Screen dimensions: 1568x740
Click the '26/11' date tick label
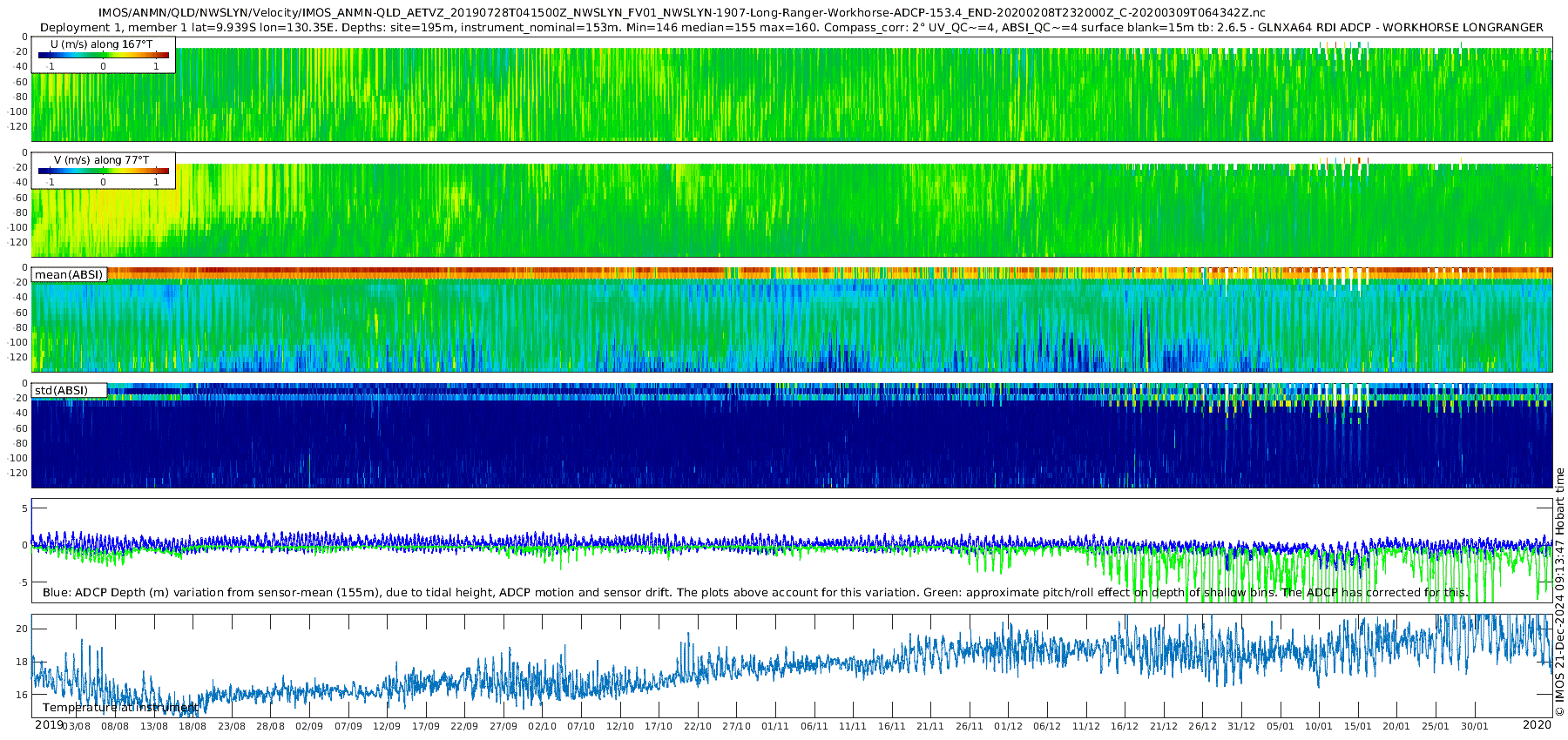point(970,726)
